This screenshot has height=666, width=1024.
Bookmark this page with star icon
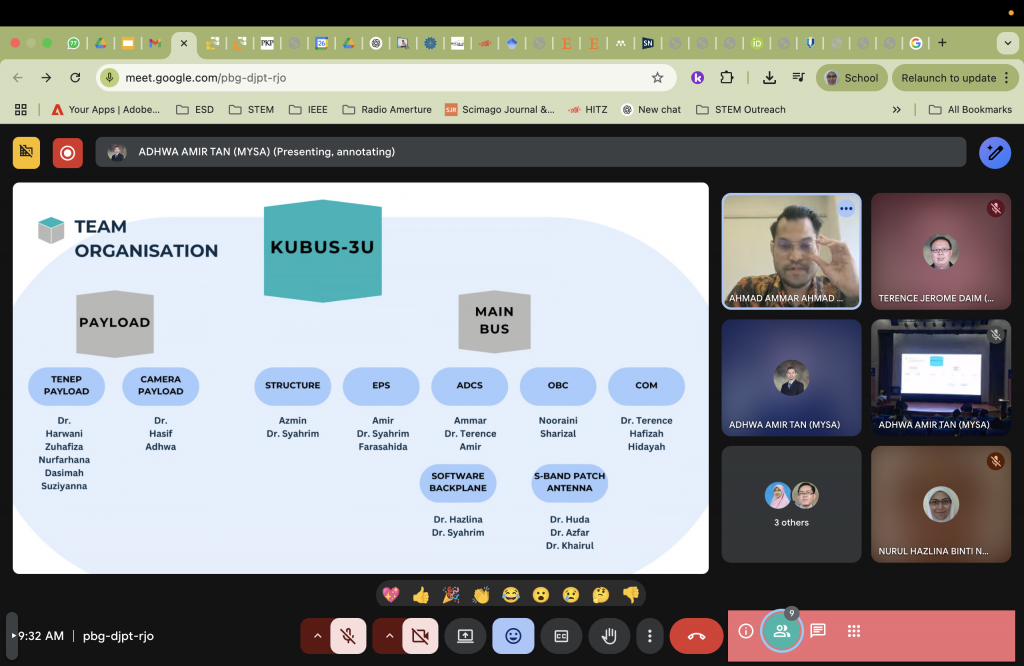[657, 78]
